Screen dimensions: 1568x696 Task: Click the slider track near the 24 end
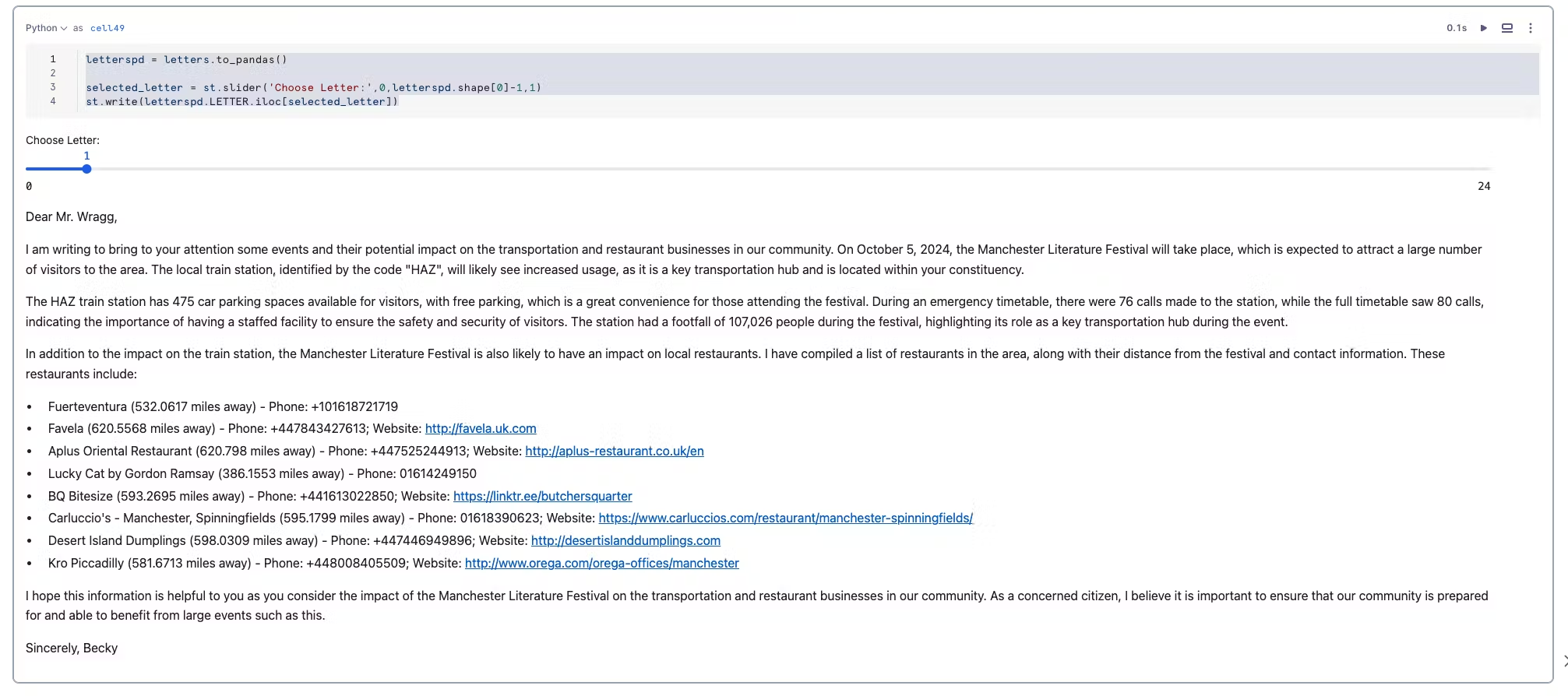pyautogui.click(x=1464, y=169)
